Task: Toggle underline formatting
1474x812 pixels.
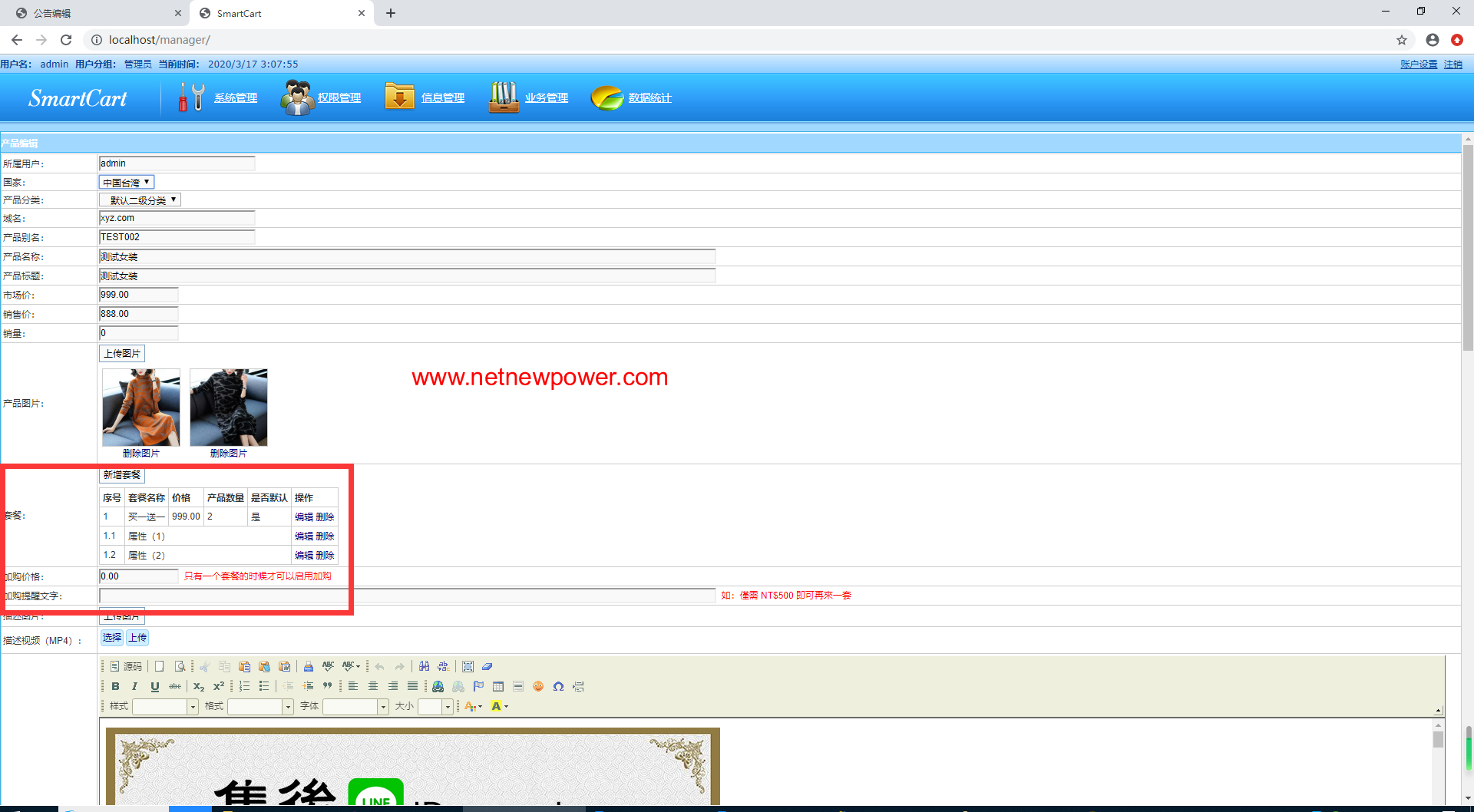Action: [154, 687]
